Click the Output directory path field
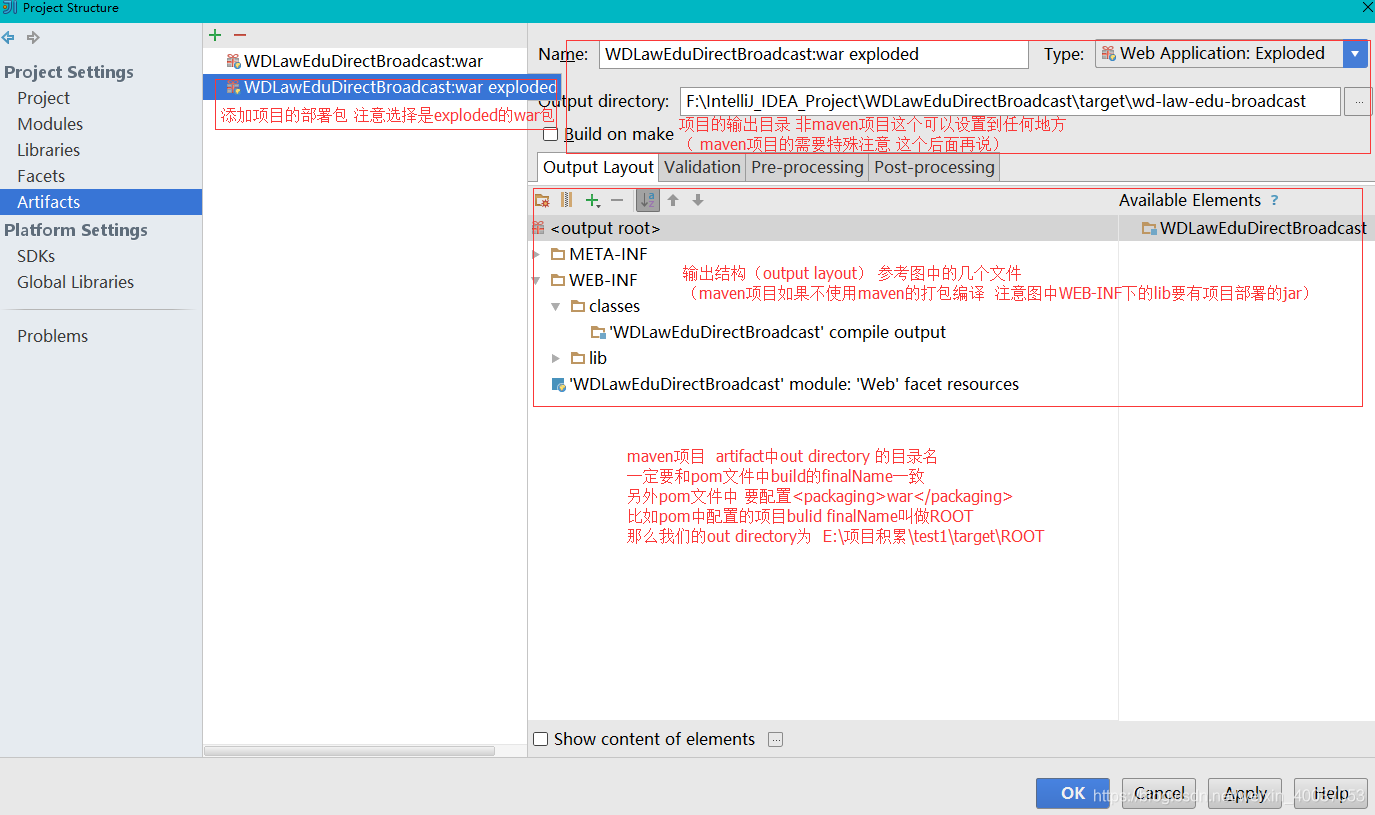This screenshot has height=815, width=1375. coord(1010,101)
